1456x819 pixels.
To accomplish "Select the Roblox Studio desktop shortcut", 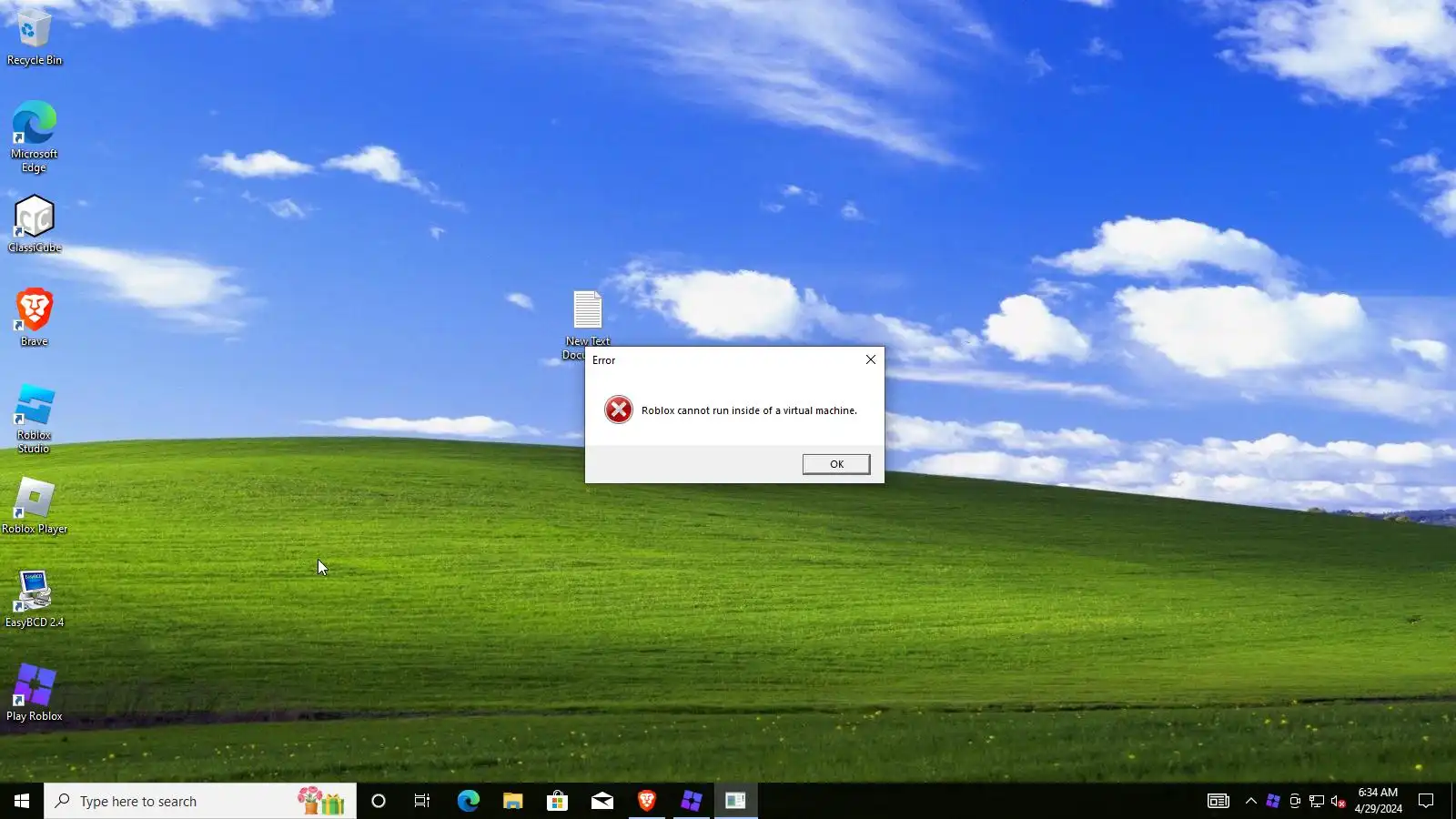I will [x=35, y=419].
